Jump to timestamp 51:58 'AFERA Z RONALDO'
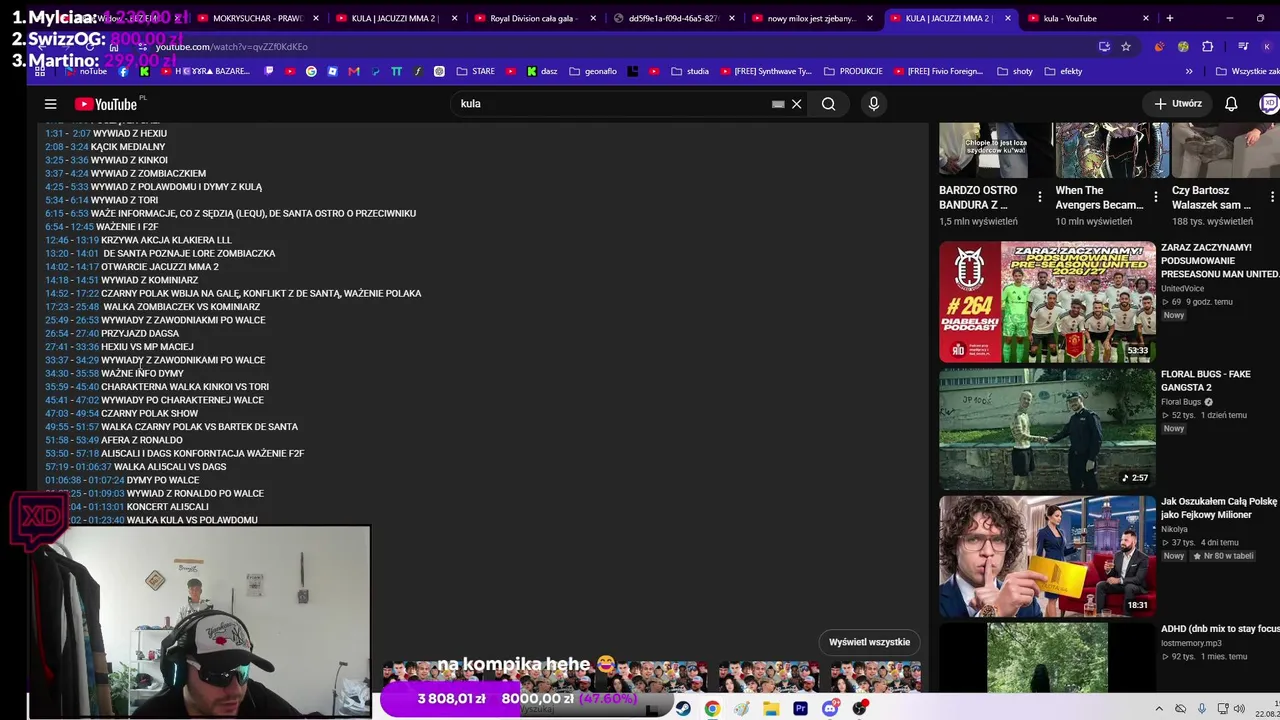Screen dimensions: 1280x720 (x=56, y=440)
